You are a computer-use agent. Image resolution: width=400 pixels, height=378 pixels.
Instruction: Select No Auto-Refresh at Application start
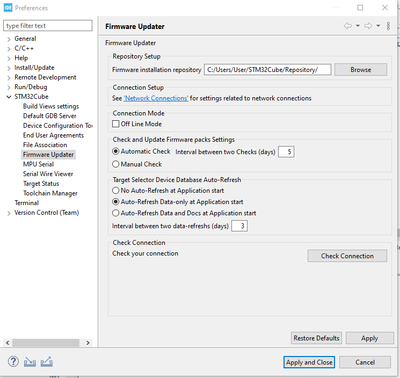click(x=116, y=191)
